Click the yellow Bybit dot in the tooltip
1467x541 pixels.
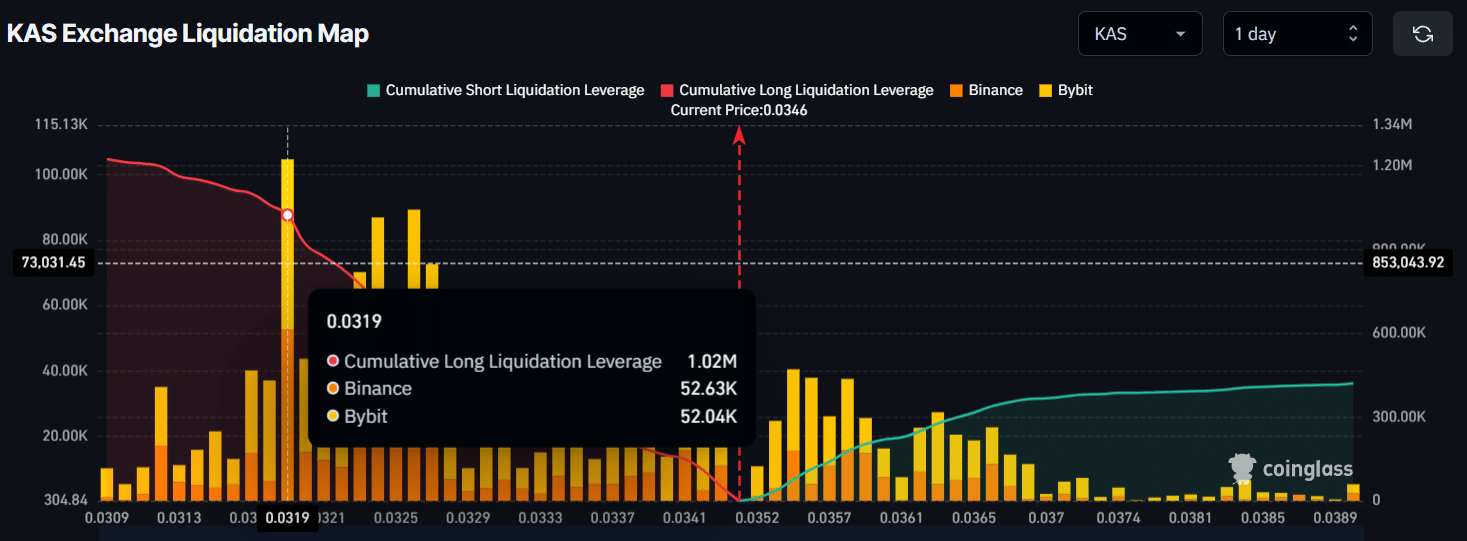333,417
